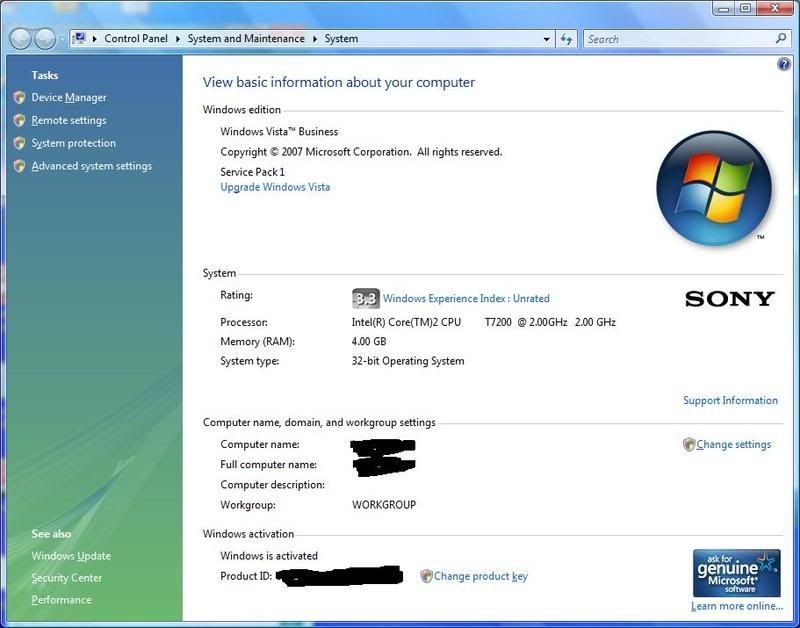Click the refresh arrows in the address bar
Image resolution: width=800 pixels, height=628 pixels.
566,38
